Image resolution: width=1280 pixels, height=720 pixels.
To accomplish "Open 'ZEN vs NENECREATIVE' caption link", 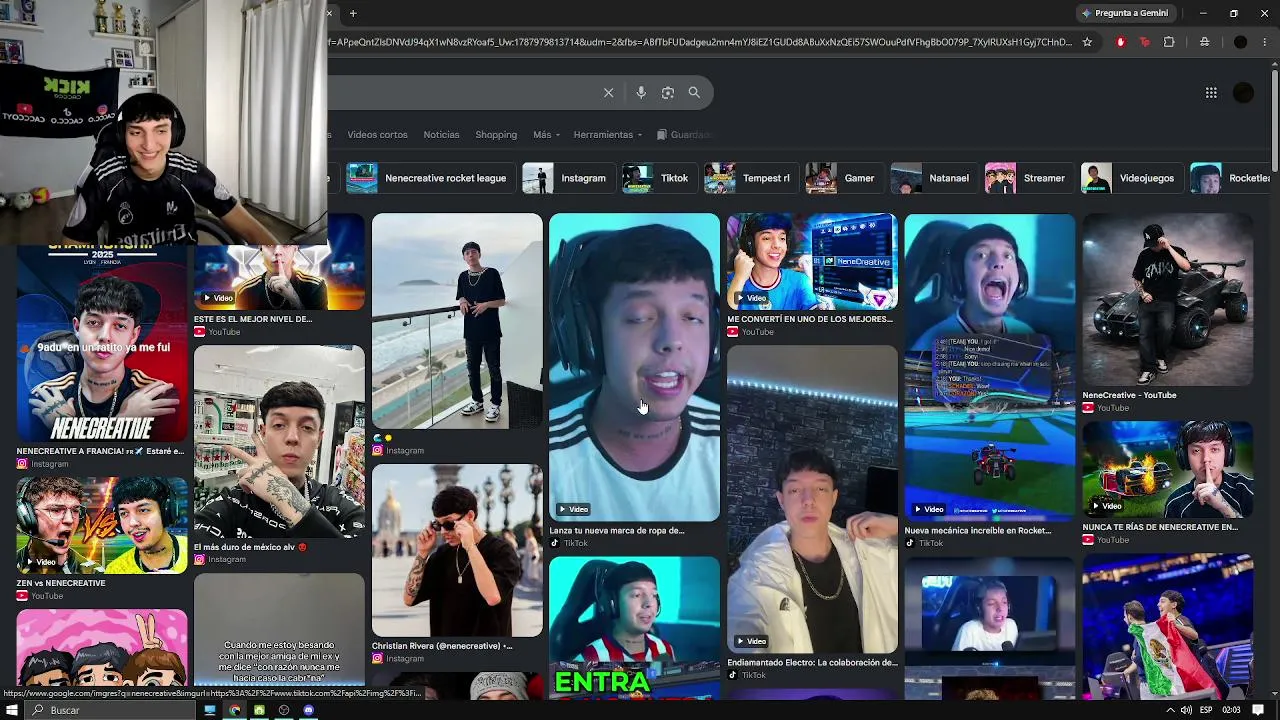I will tap(61, 583).
